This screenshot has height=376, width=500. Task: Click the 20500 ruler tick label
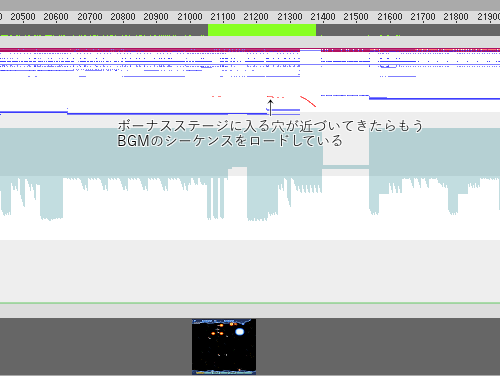[23, 17]
